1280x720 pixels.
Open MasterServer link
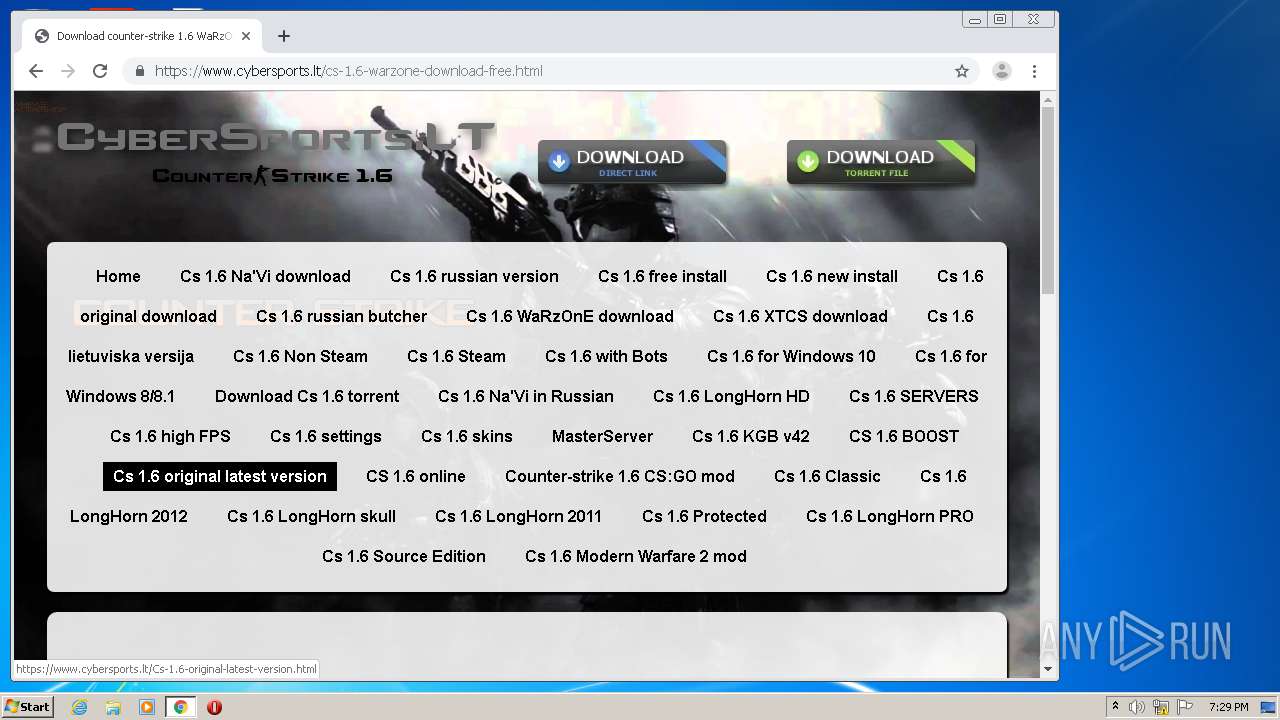(602, 436)
